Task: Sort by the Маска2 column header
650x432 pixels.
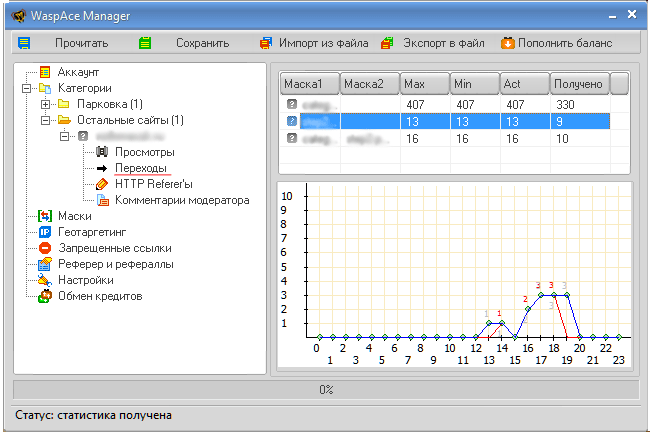Action: coord(370,84)
